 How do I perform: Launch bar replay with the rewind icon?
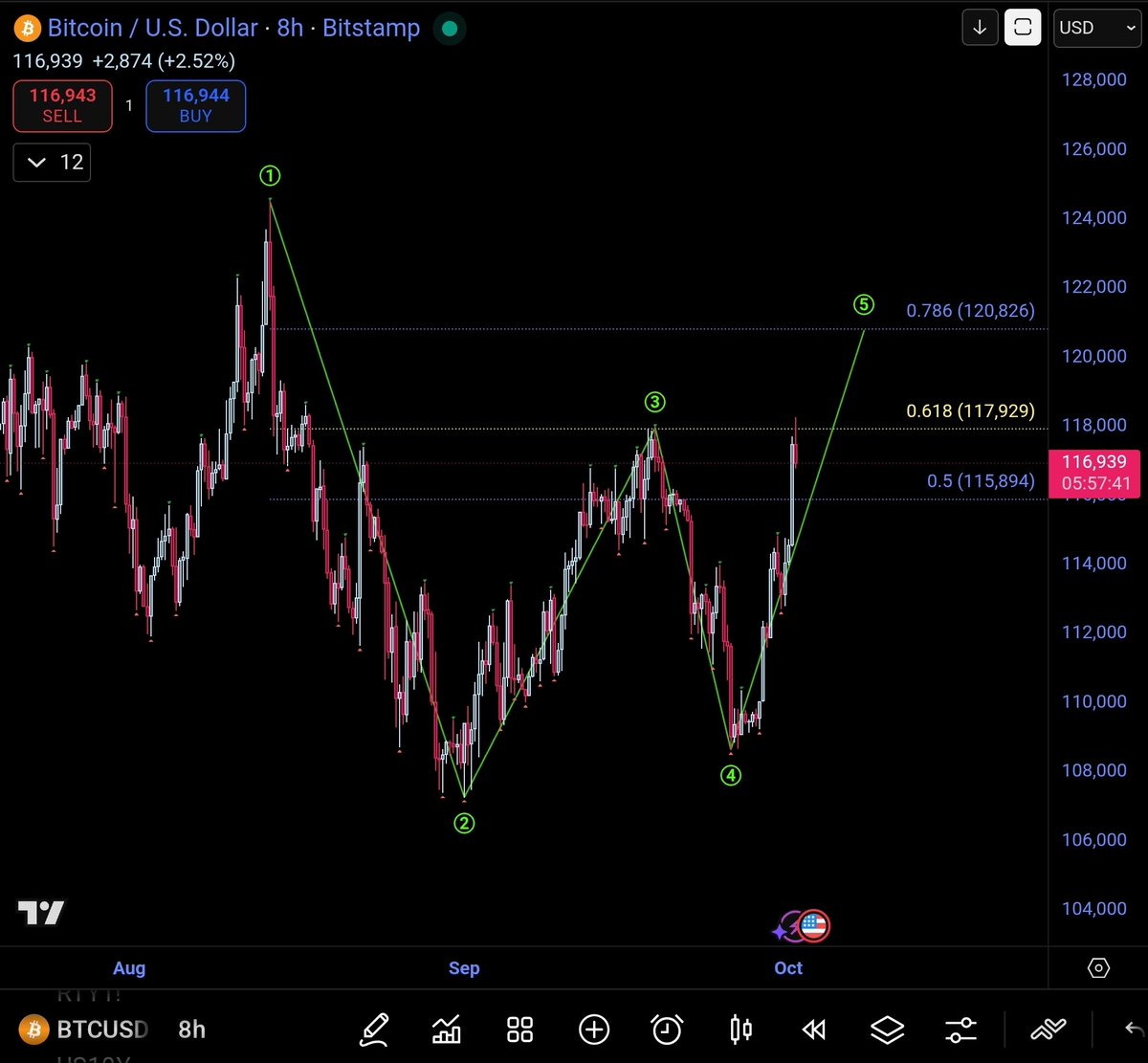click(x=812, y=1030)
